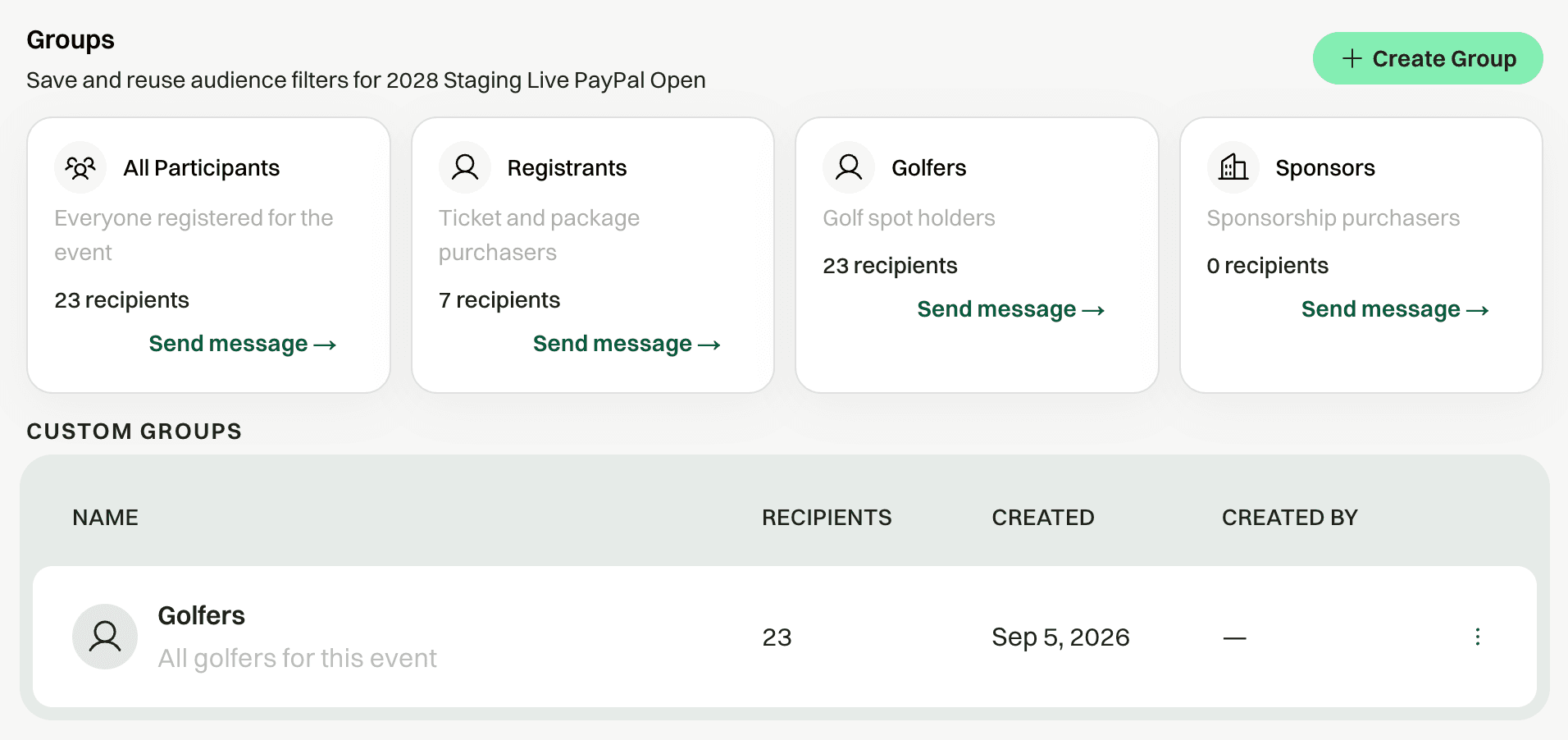
Task: Click 'Golf spot holders' description
Action: tap(909, 218)
